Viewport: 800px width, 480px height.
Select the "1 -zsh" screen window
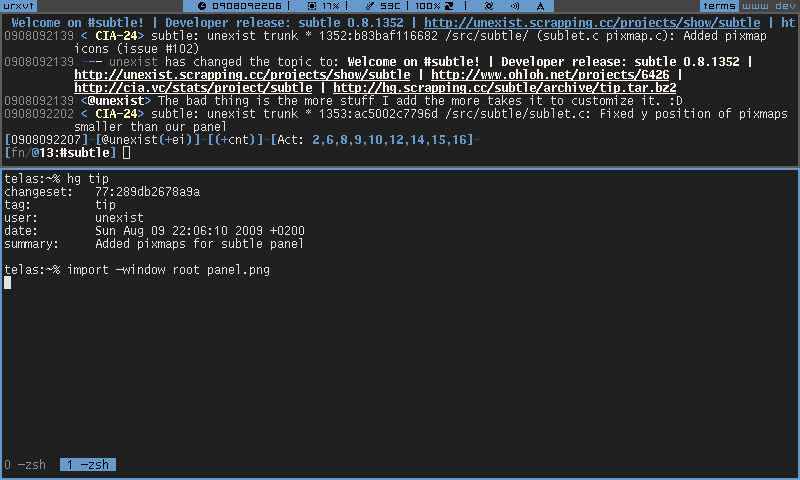pyautogui.click(x=87, y=464)
